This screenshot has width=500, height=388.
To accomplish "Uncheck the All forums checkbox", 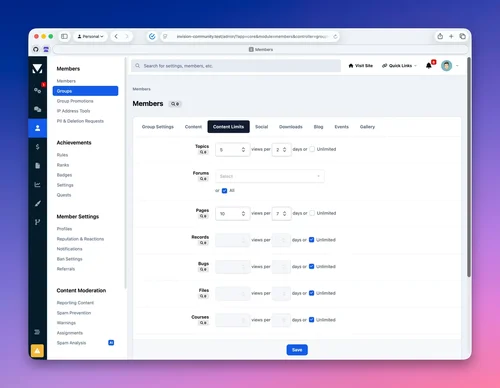I will point(224,191).
